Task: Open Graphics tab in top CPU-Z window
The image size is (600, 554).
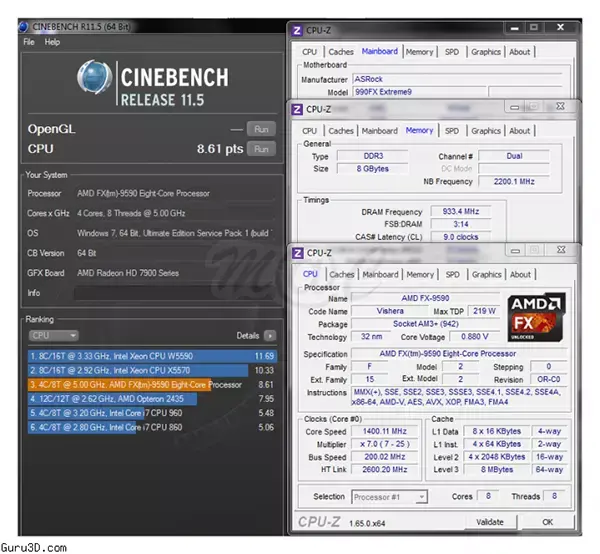Action: (x=486, y=52)
